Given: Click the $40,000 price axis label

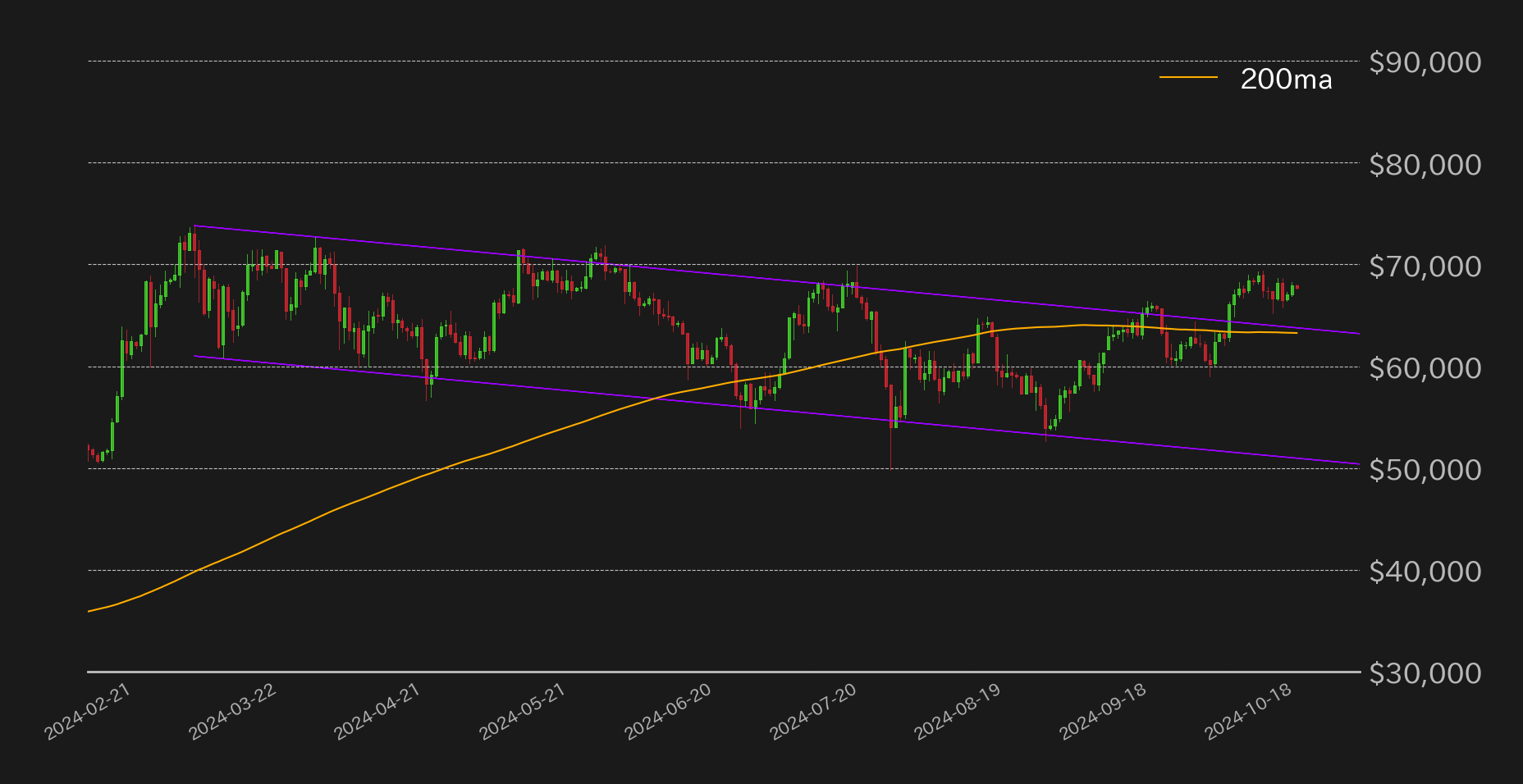Looking at the screenshot, I should [1425, 572].
